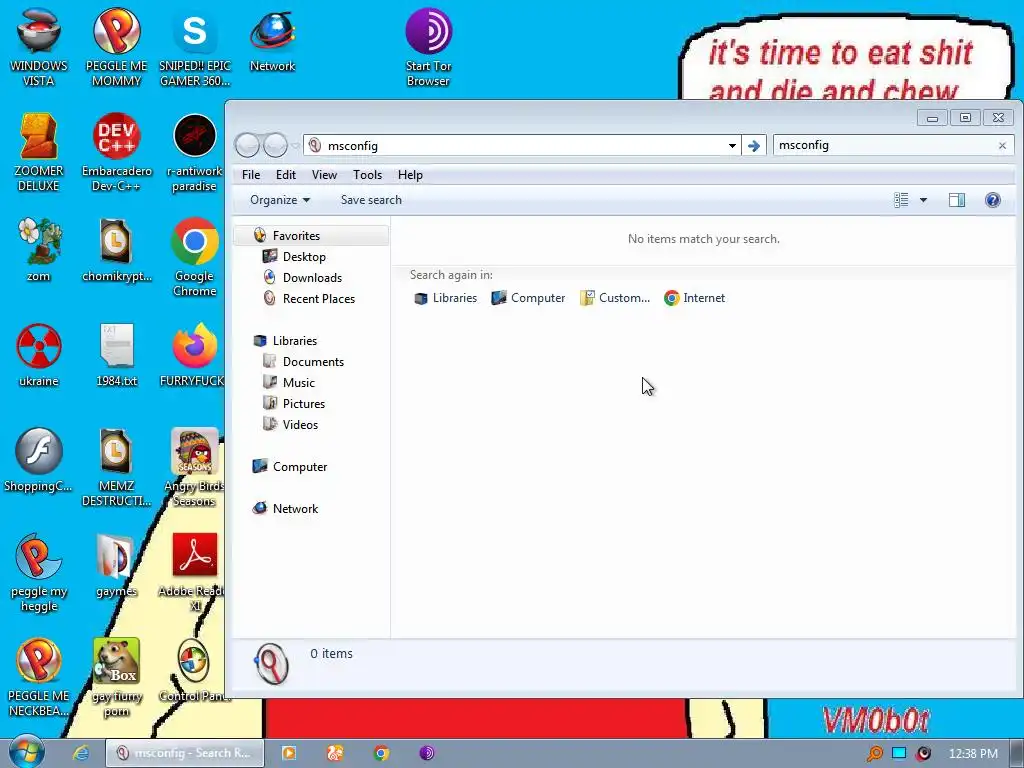
Task: Click the Skype SNIPED!! EPIC GAMER icon
Action: point(195,46)
